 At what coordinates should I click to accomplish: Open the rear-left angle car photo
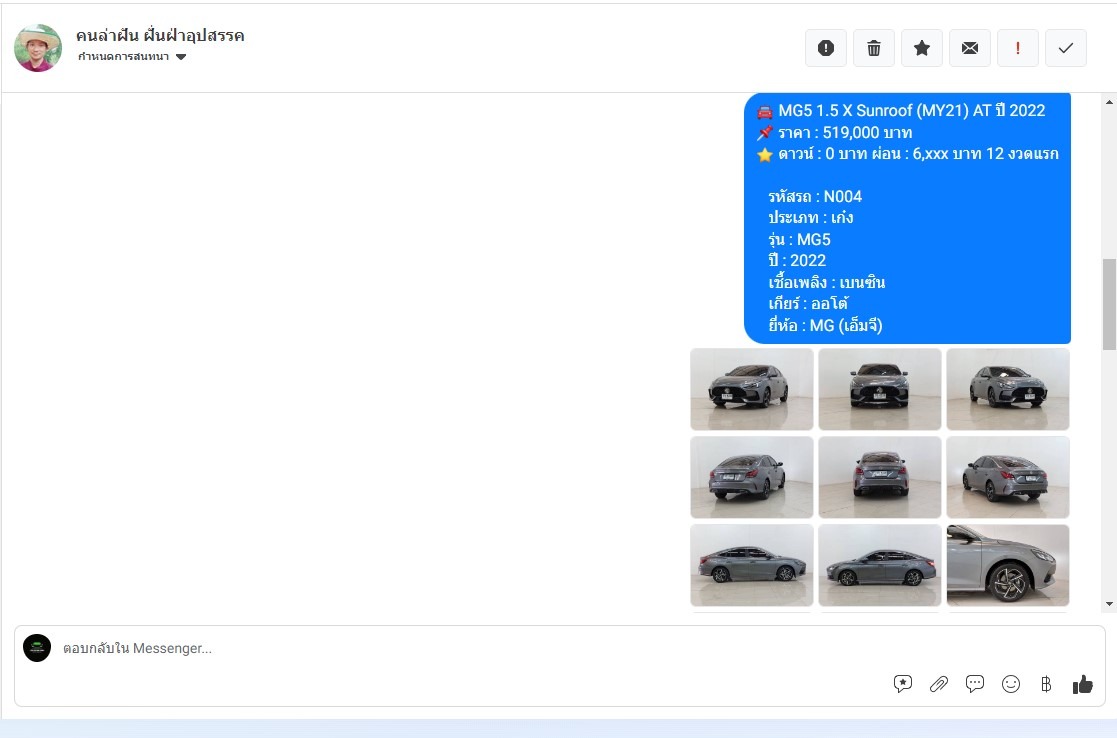click(x=752, y=477)
